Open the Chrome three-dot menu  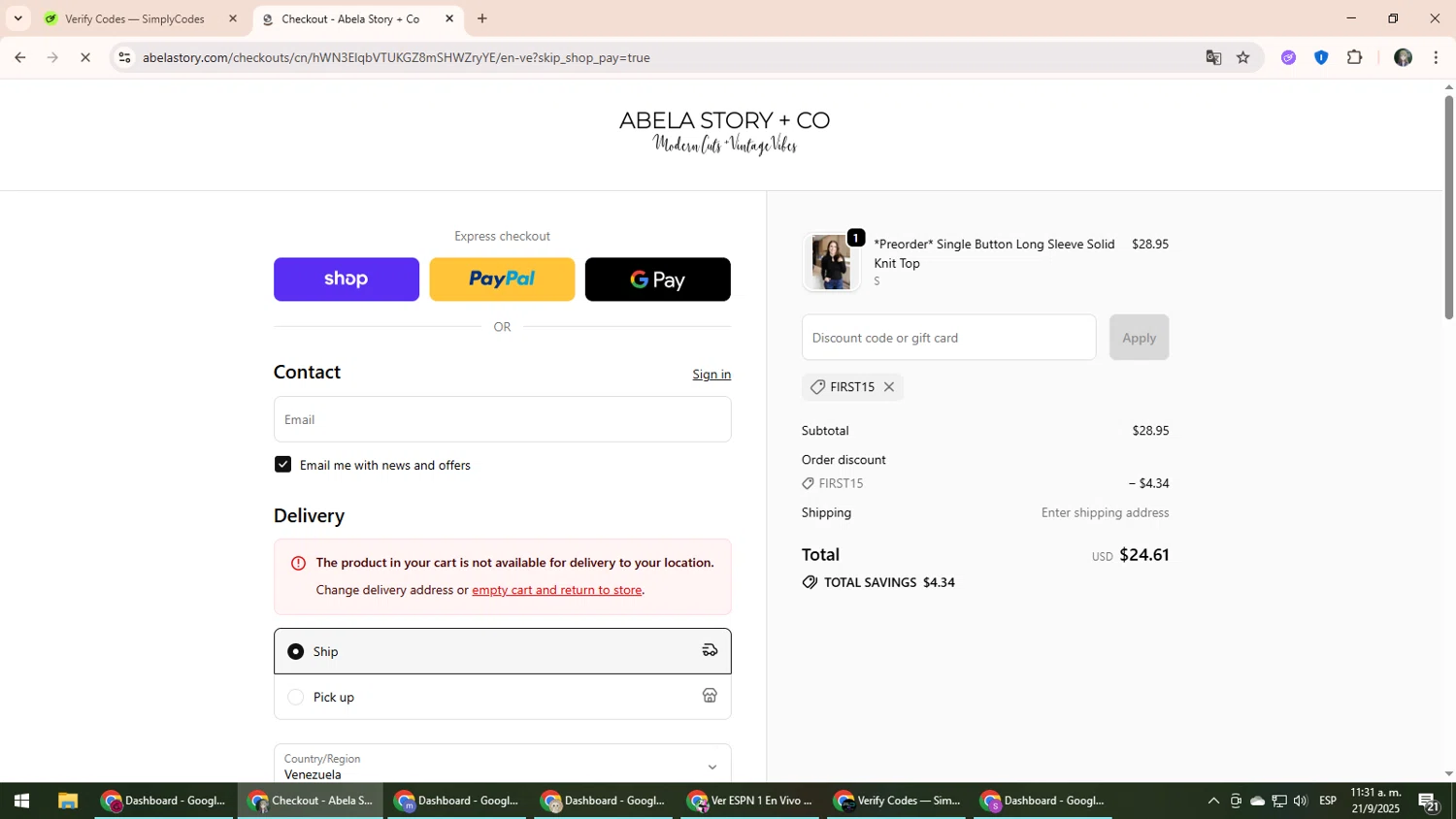point(1436,57)
